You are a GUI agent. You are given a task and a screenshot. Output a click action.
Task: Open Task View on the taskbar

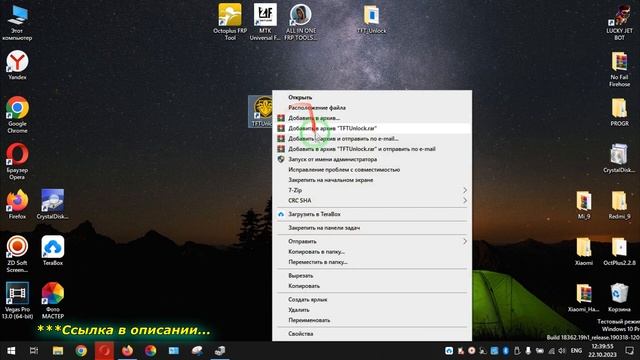click(34, 351)
